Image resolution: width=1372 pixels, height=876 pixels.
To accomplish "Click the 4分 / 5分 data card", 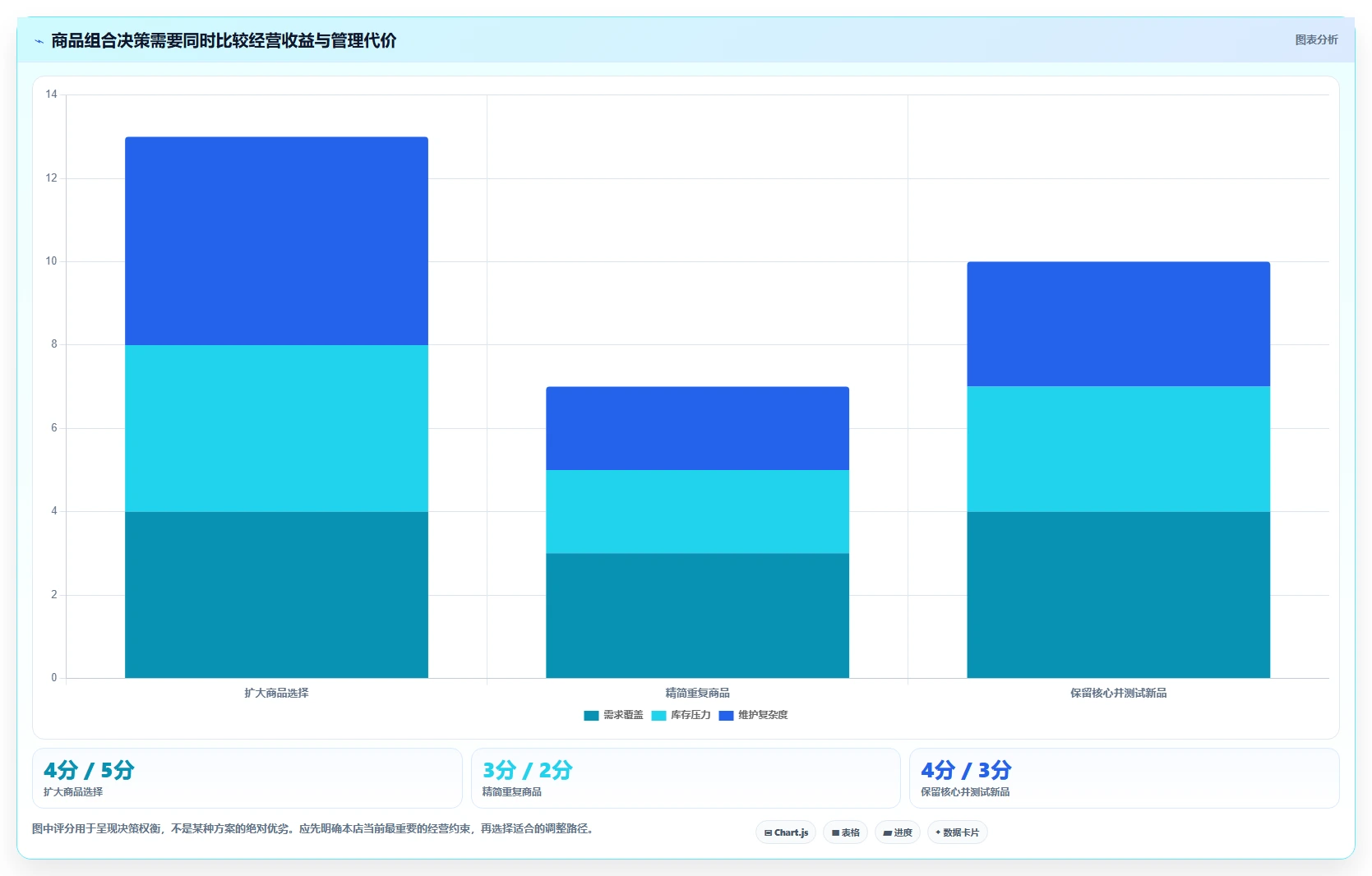I will (x=247, y=778).
